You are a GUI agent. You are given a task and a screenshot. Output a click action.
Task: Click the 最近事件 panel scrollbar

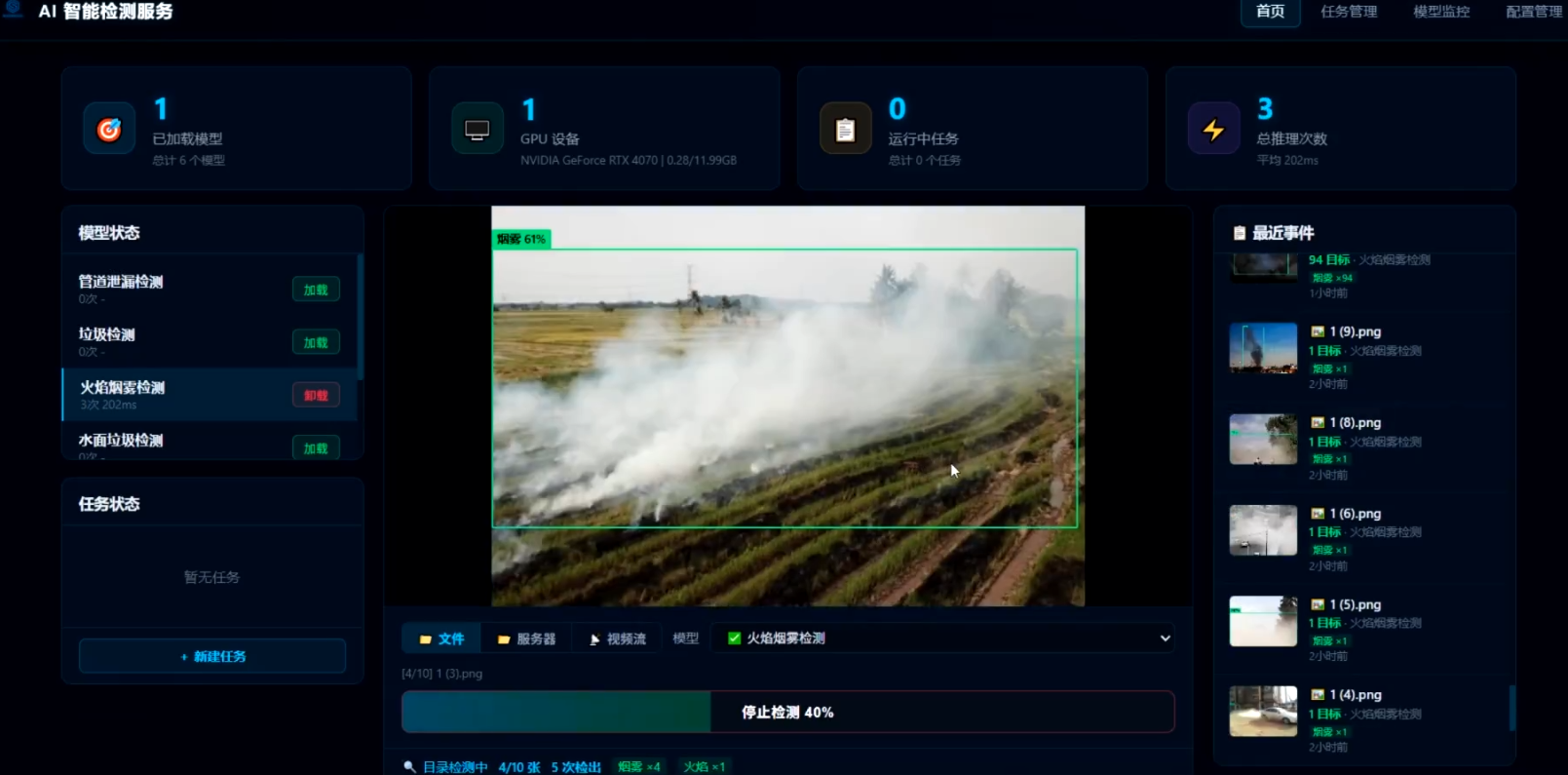pos(1512,708)
